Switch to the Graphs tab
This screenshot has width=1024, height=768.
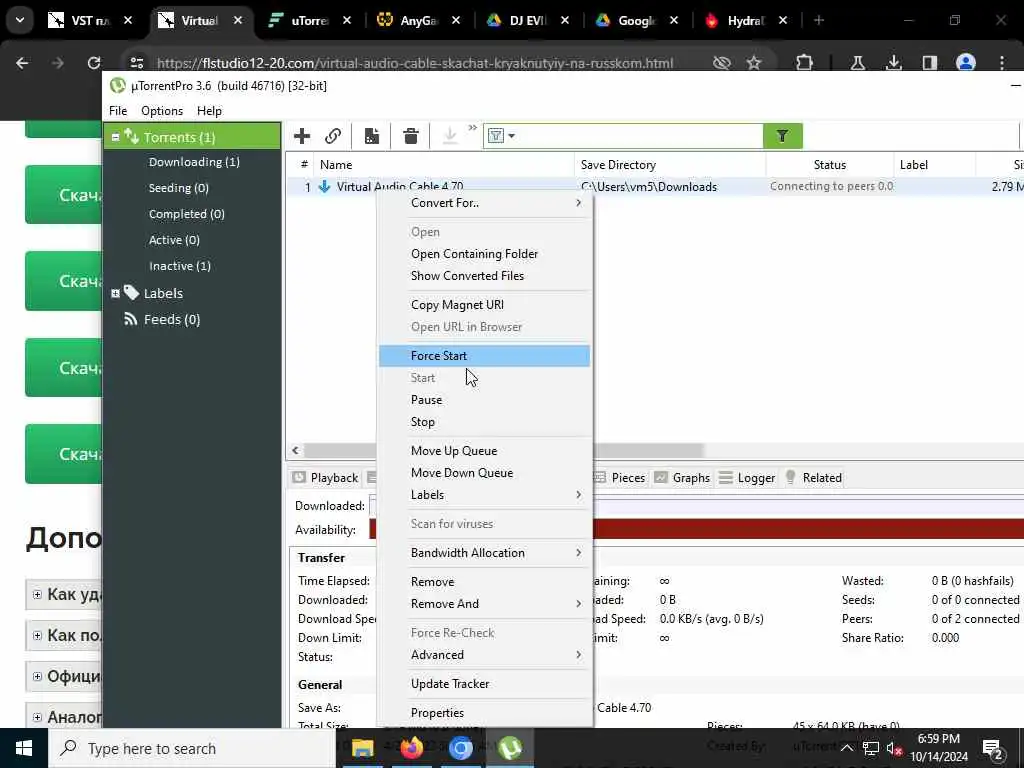click(682, 478)
